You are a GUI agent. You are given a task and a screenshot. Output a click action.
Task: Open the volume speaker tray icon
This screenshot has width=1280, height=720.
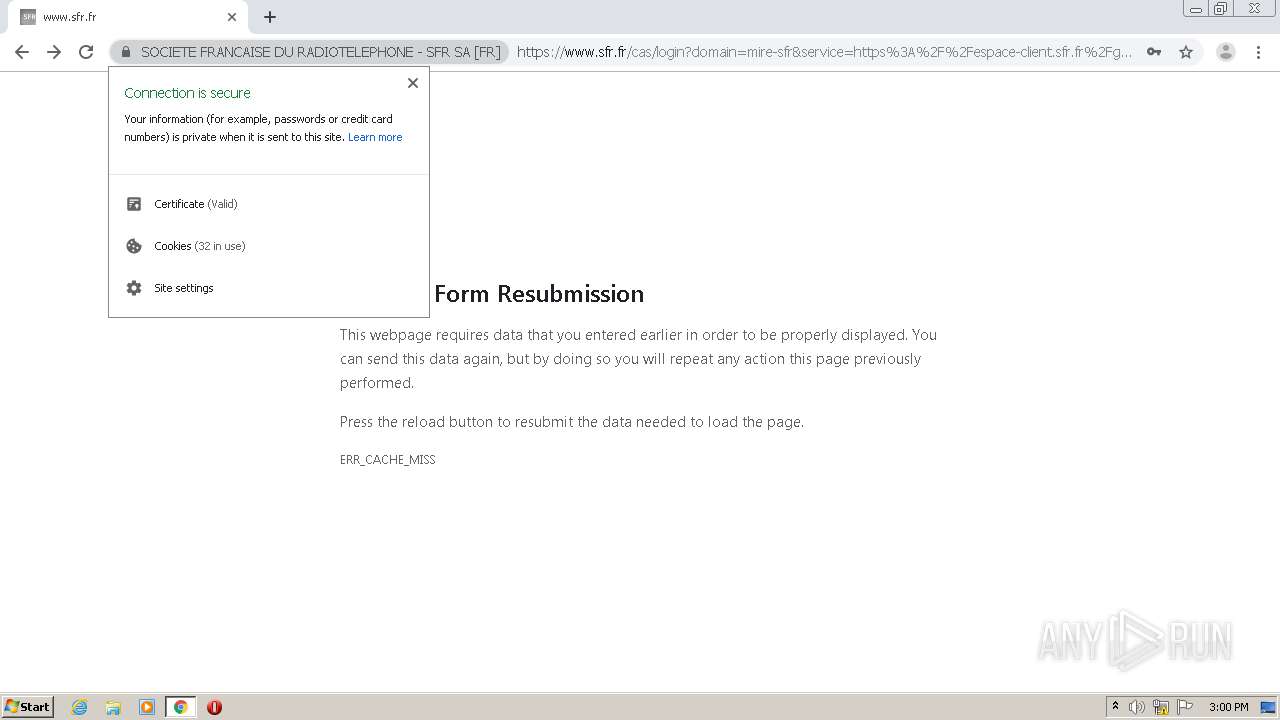(x=1137, y=707)
